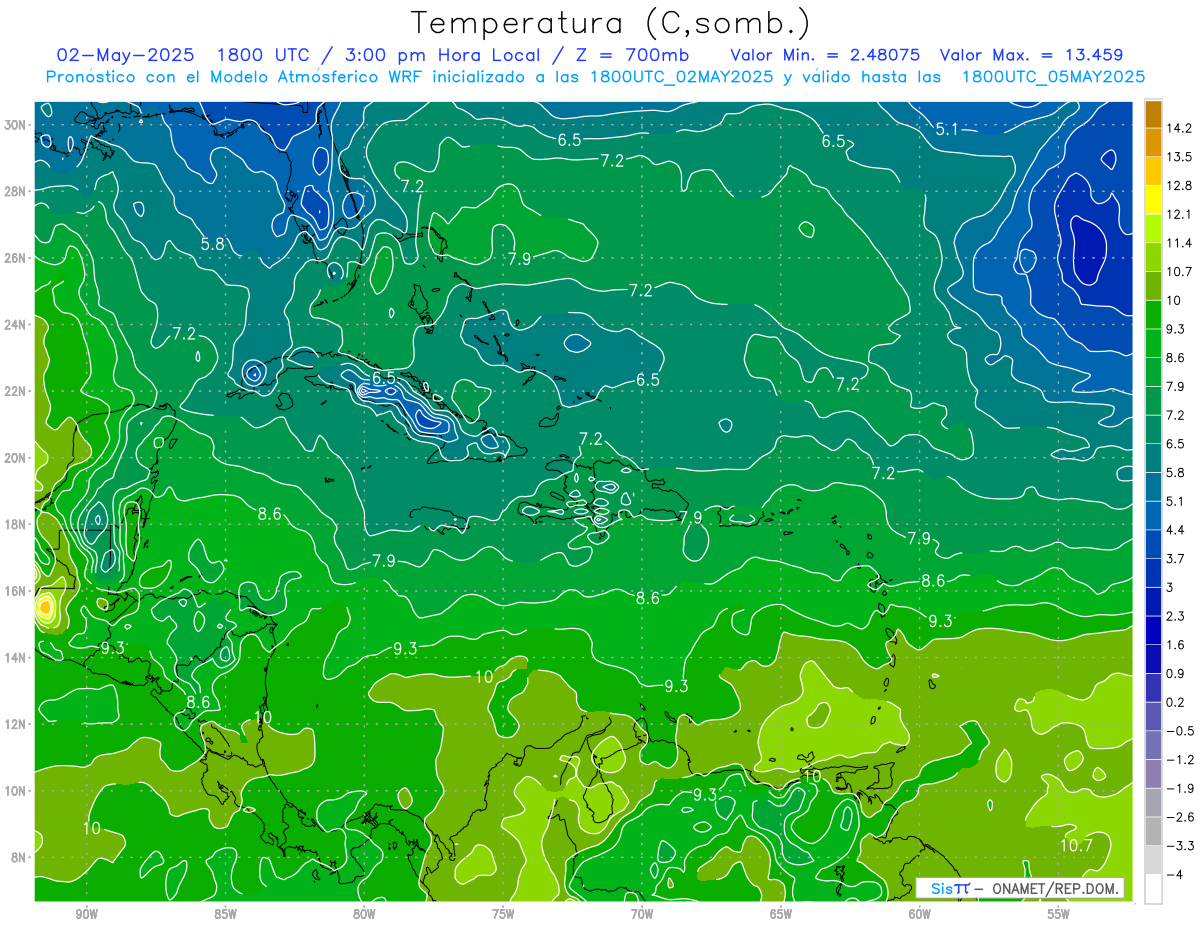The width and height of the screenshot is (1200, 927).
Task: Click the "5.8" contour label on the map
Action: tap(212, 243)
